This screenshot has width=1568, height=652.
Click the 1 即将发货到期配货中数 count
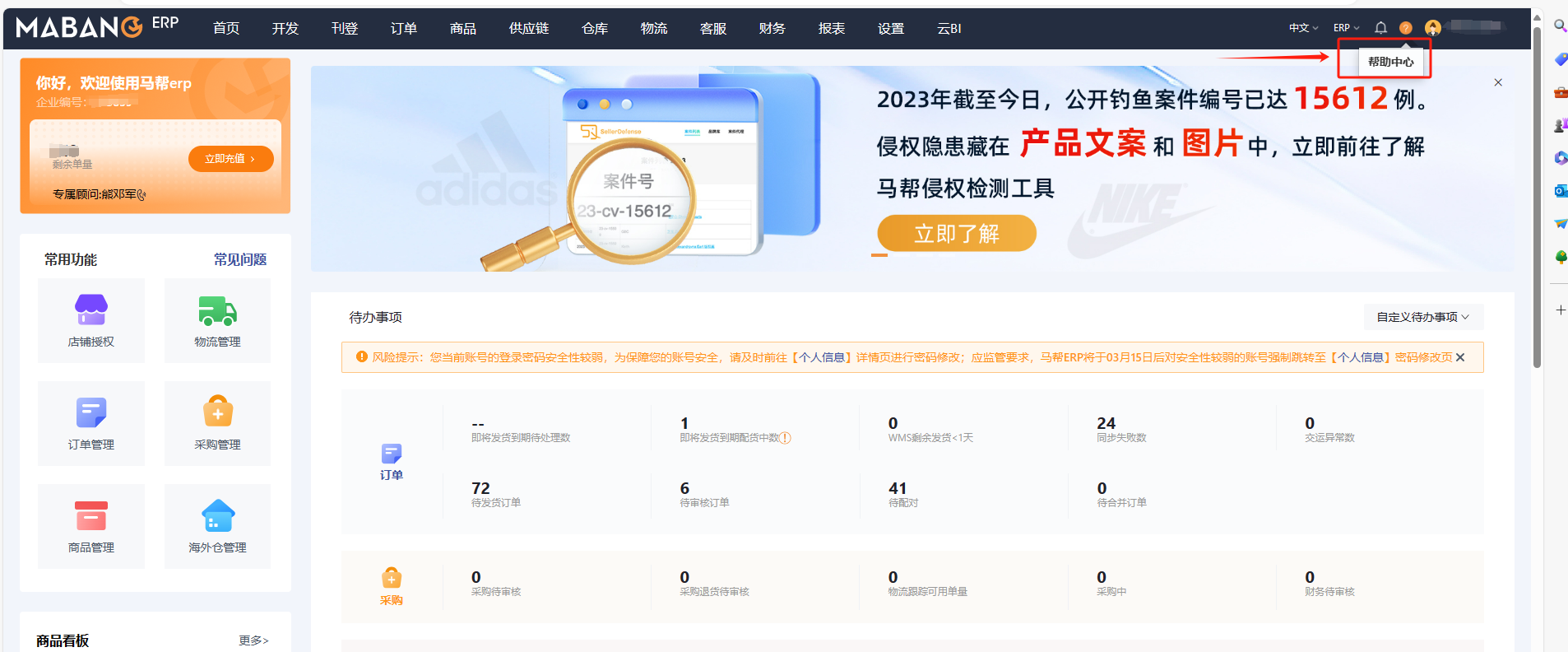(x=684, y=423)
